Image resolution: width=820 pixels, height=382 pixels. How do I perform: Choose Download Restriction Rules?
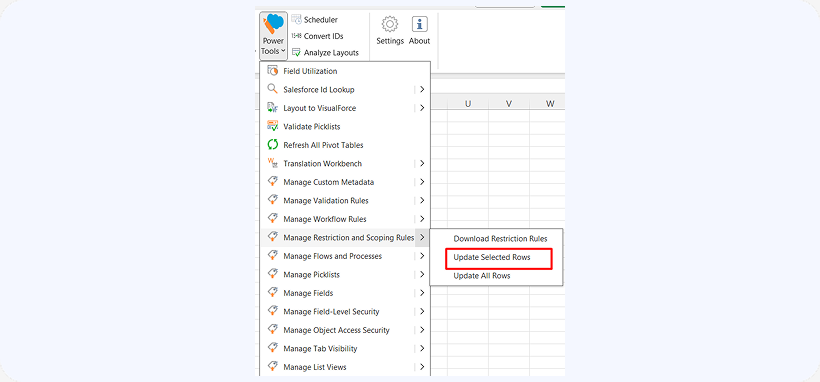(x=500, y=239)
